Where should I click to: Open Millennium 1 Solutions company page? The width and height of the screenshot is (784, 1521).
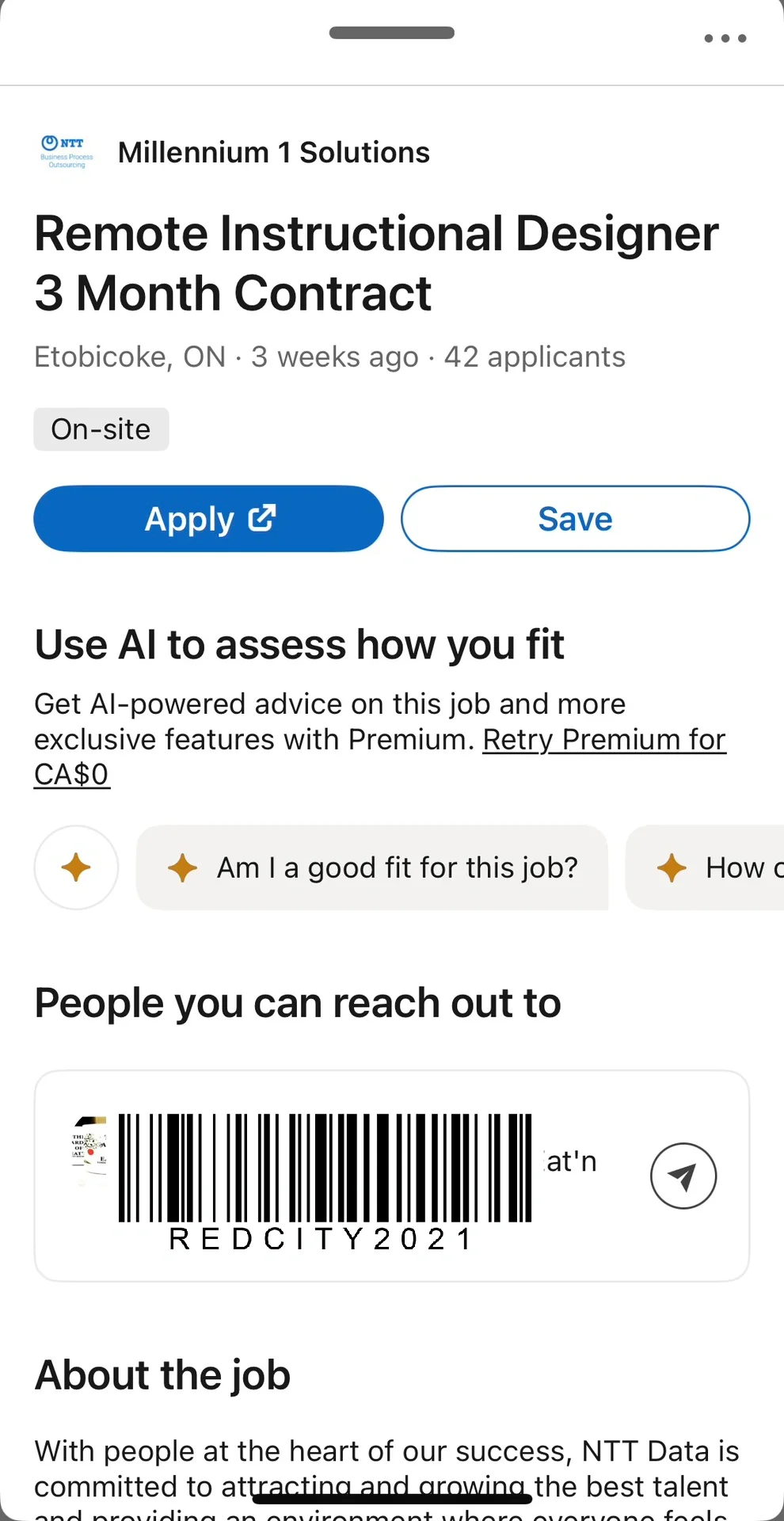pos(274,152)
